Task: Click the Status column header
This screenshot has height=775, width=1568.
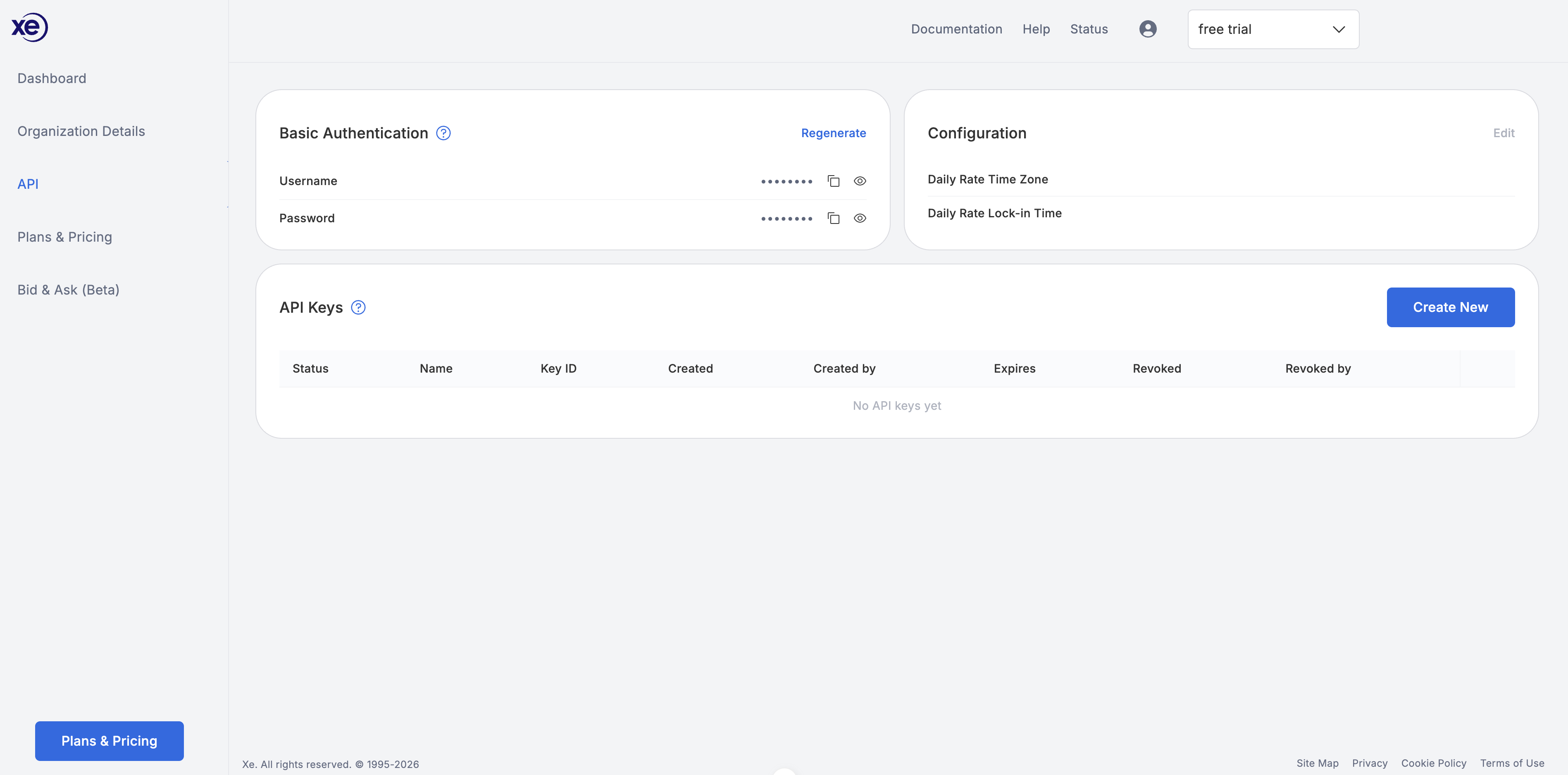Action: pyautogui.click(x=310, y=368)
